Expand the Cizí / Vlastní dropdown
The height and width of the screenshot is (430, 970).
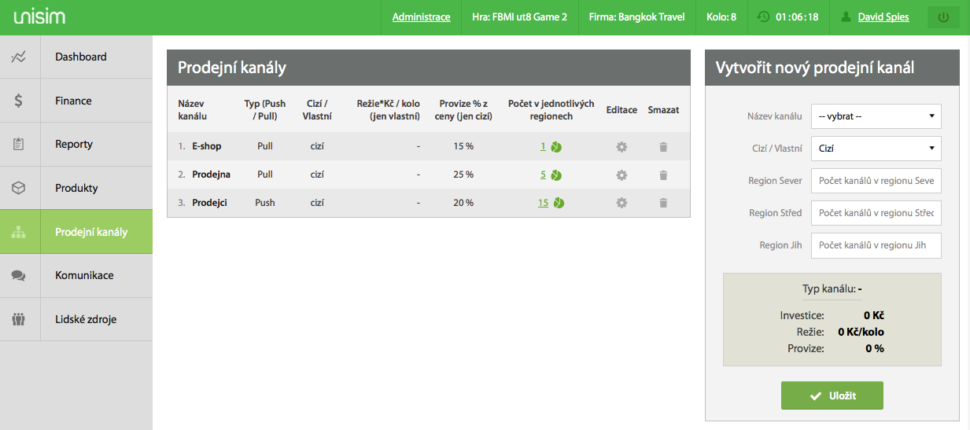pos(875,149)
